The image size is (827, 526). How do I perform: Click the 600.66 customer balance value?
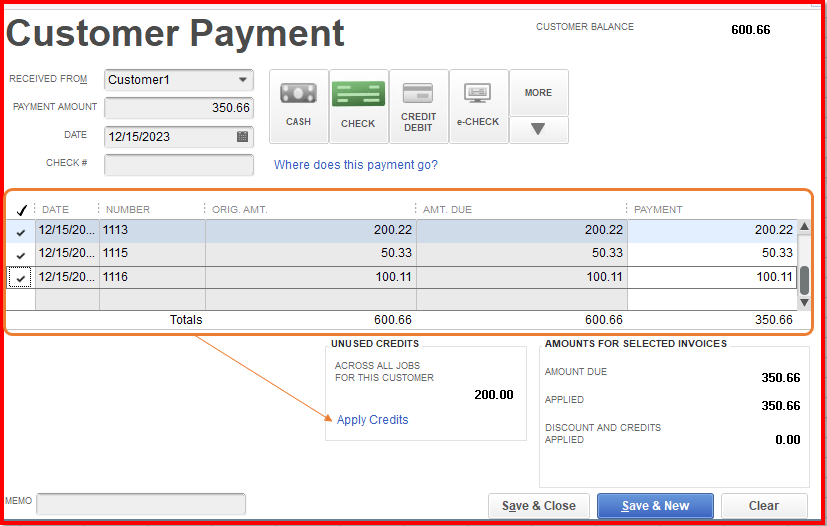tap(751, 30)
